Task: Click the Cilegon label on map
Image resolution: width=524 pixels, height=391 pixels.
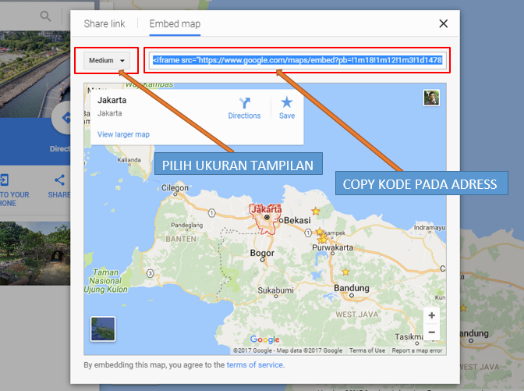Action: coord(175,188)
